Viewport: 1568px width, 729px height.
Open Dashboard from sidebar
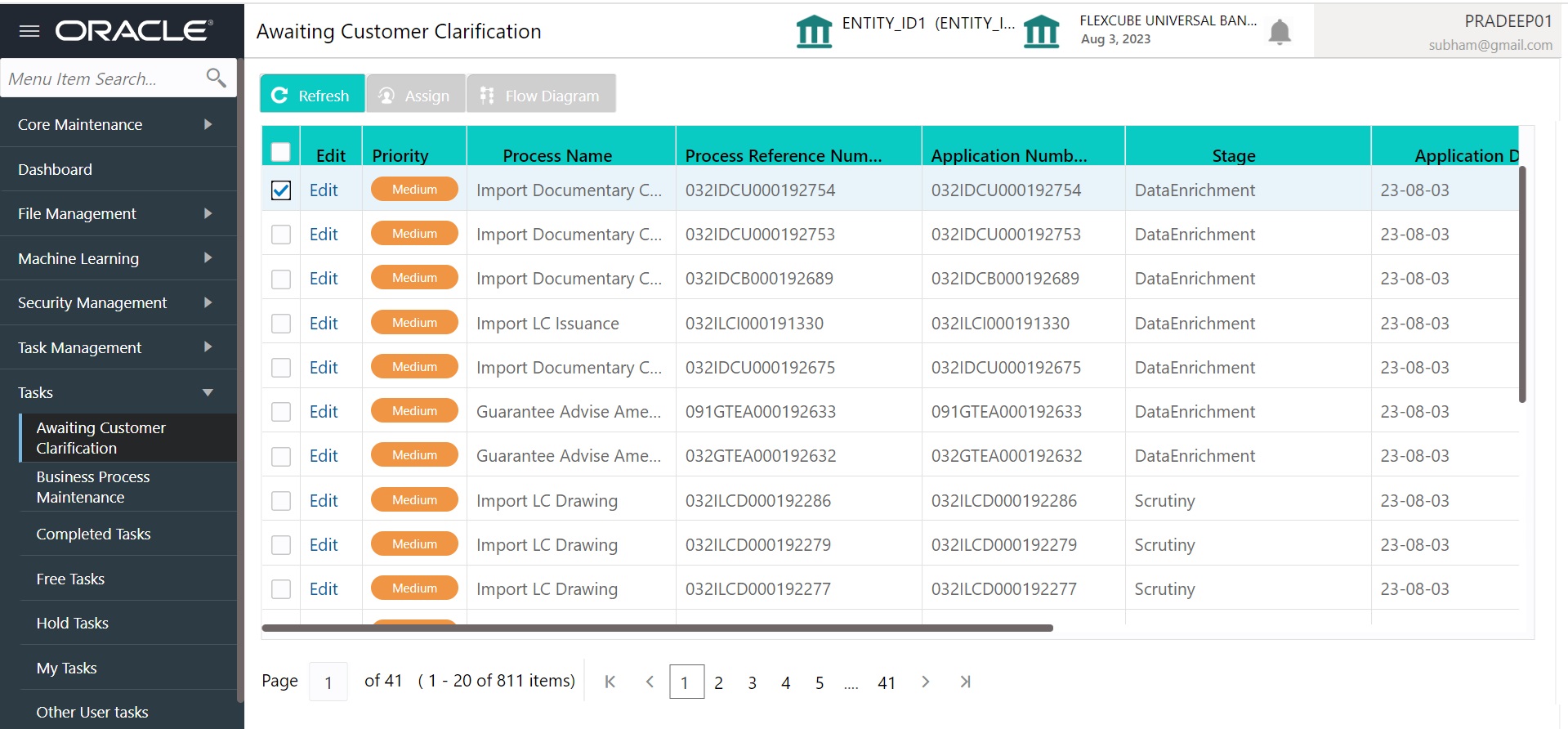click(118, 169)
